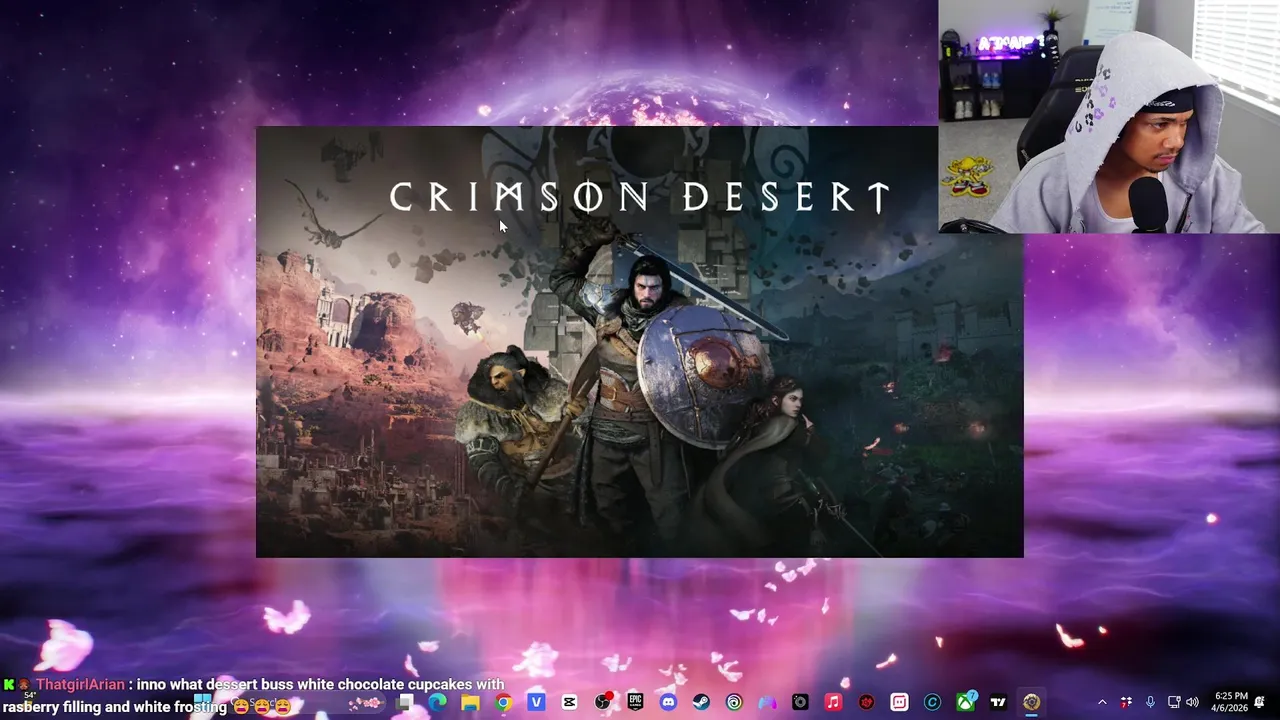Open Epic Games Launcher in taskbar
The image size is (1280, 720).
pos(635,703)
